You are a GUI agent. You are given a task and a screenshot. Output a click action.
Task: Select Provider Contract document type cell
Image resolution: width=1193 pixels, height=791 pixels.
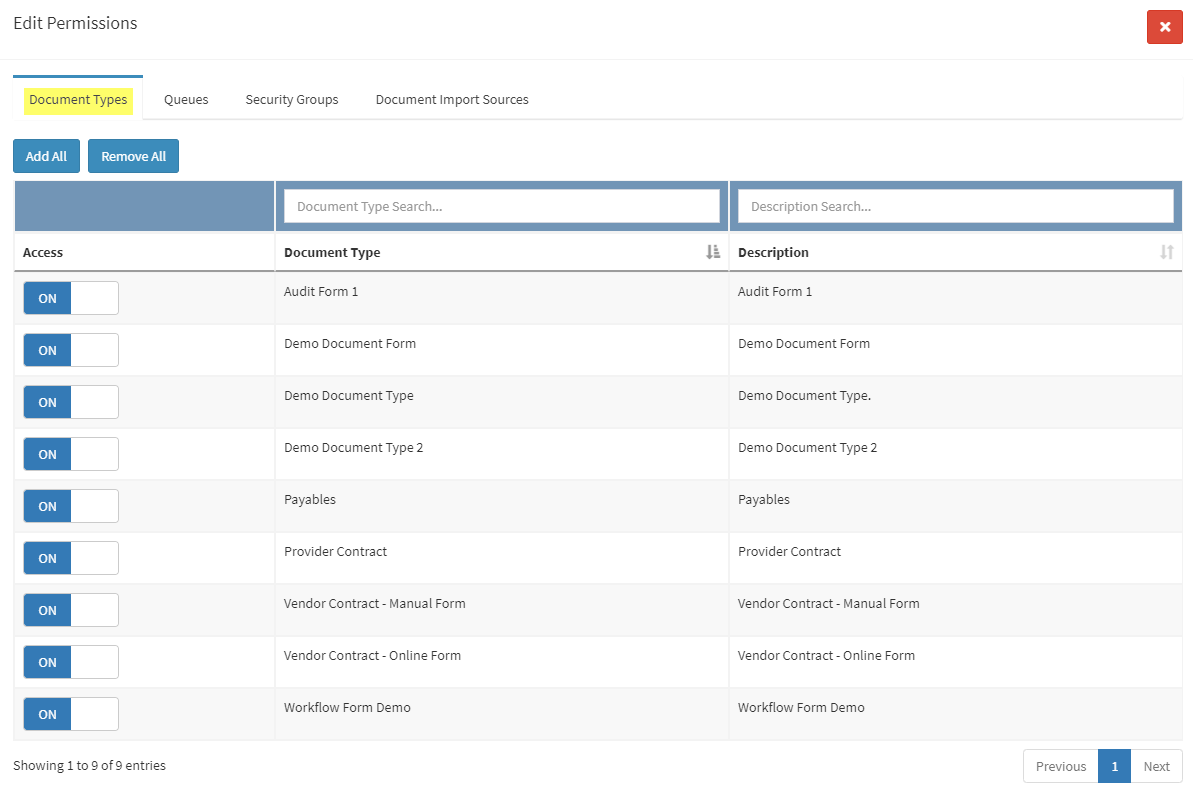tap(501, 558)
